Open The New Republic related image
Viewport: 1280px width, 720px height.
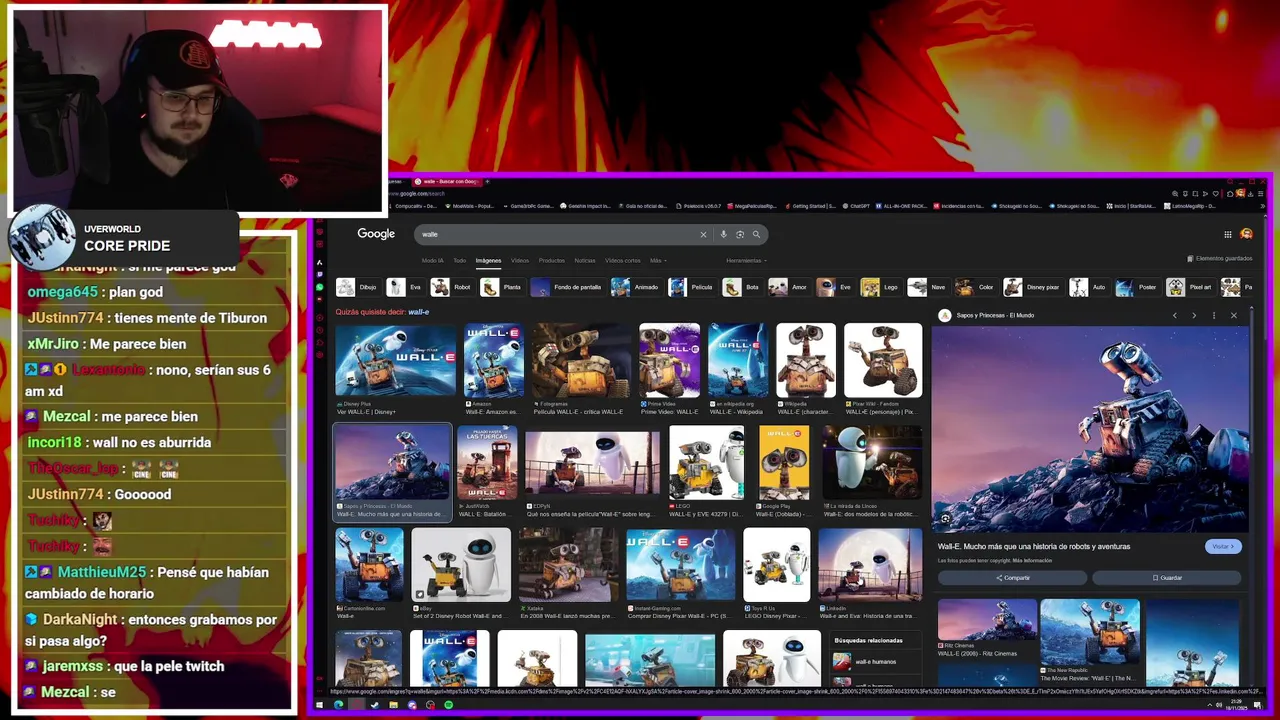(1090, 632)
